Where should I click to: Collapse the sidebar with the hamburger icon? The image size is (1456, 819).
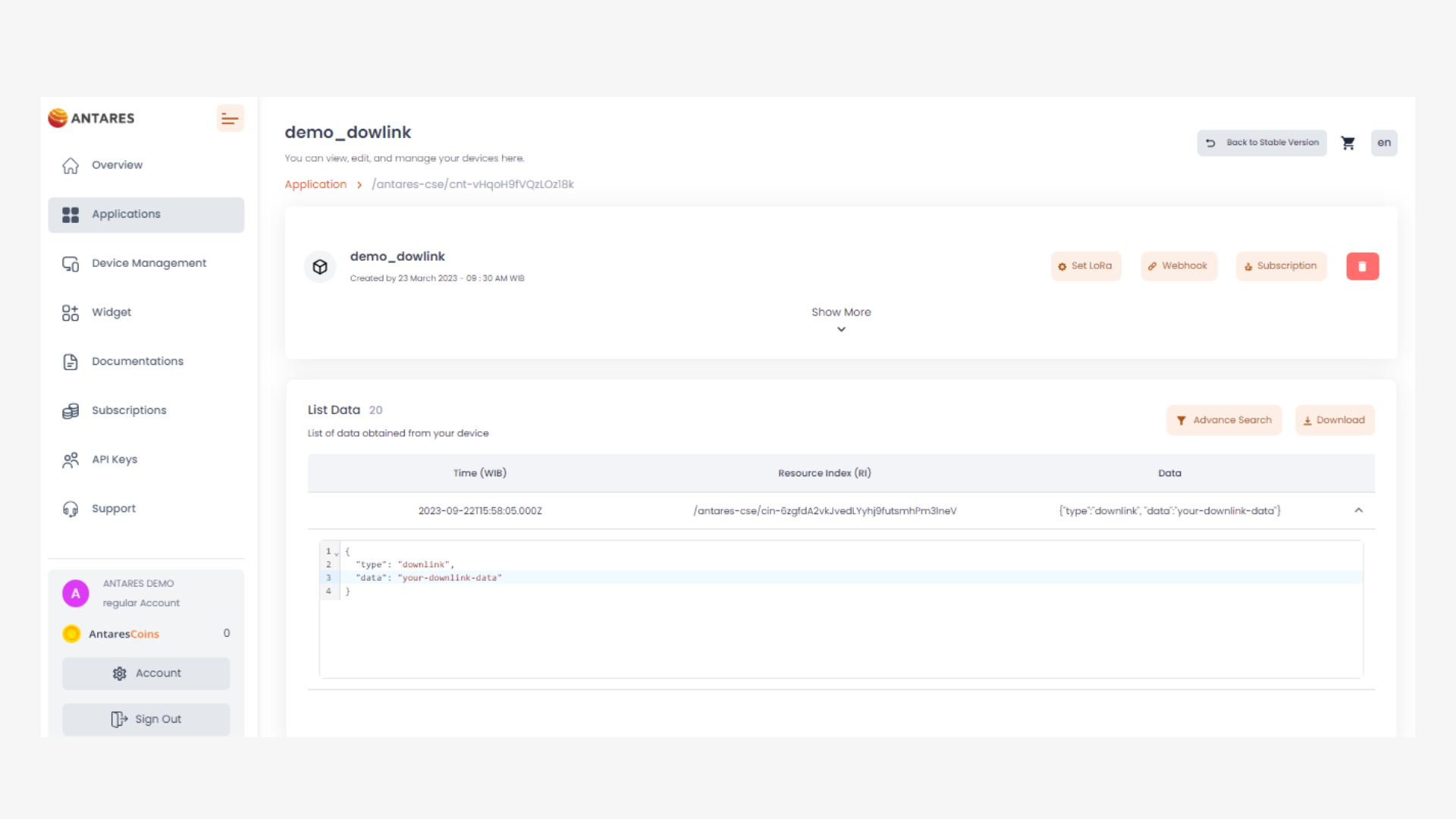point(230,118)
